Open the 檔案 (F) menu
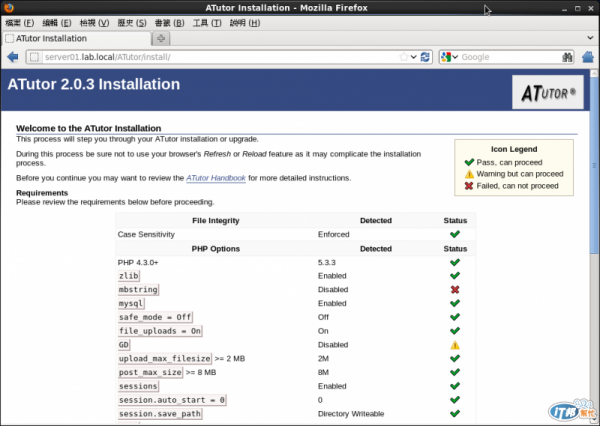This screenshot has height=426, width=600. pos(20,23)
